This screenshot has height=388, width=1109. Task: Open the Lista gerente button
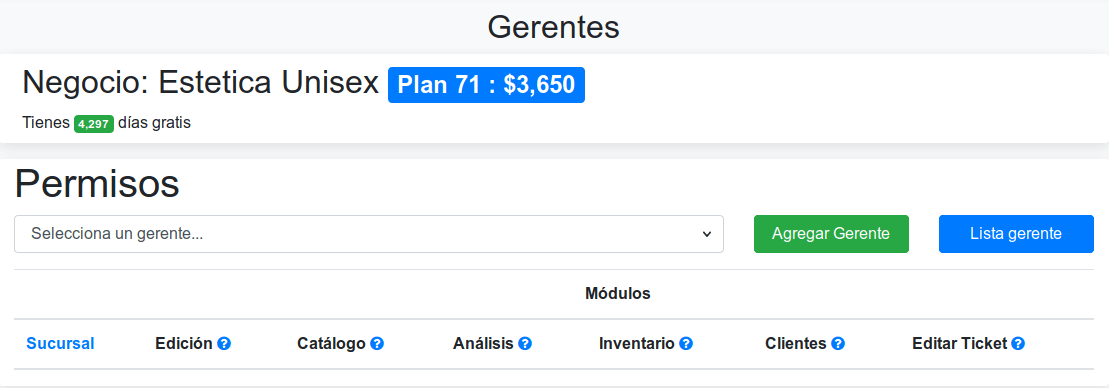(x=1016, y=234)
